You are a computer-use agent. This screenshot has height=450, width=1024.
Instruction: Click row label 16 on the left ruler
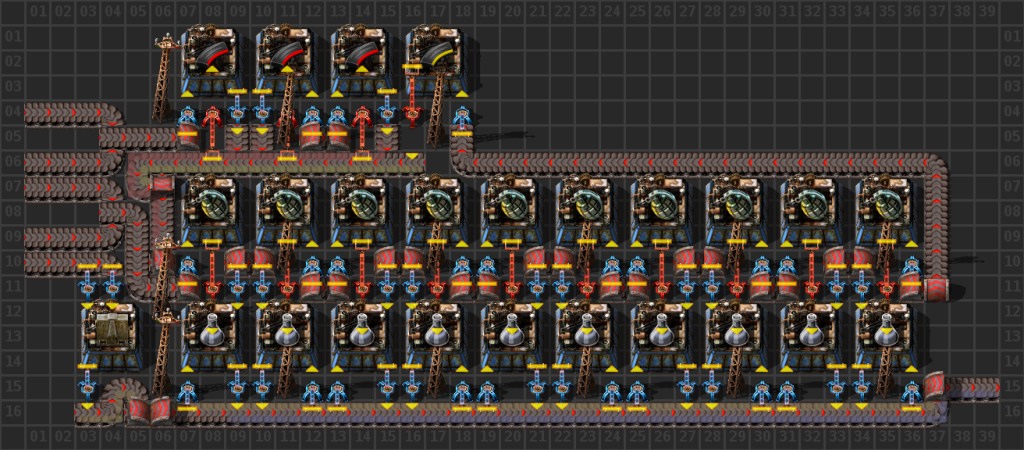point(12,412)
